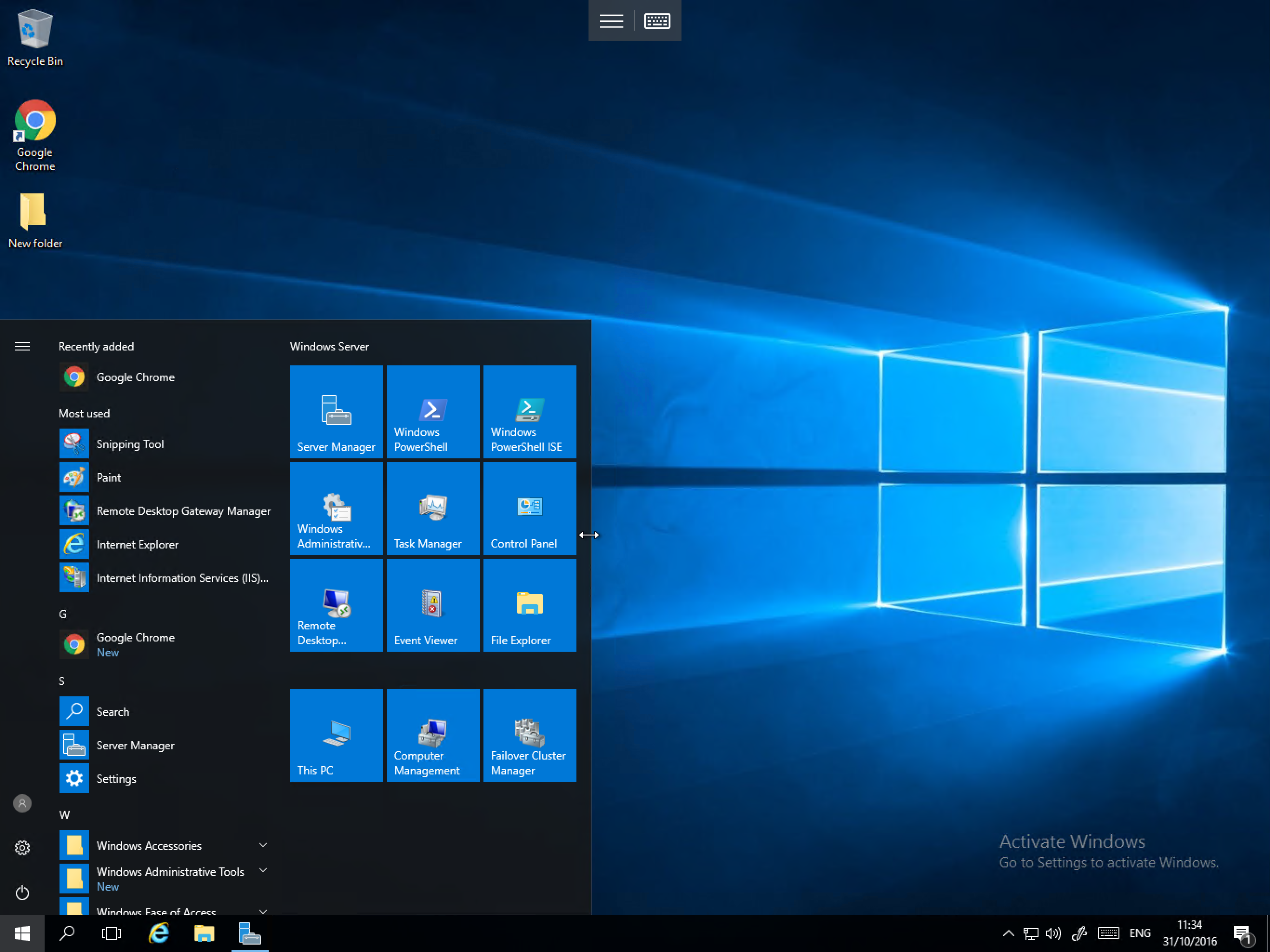Screen dimensions: 1270x952
Task: Open the File Explorer tile
Action: point(529,605)
